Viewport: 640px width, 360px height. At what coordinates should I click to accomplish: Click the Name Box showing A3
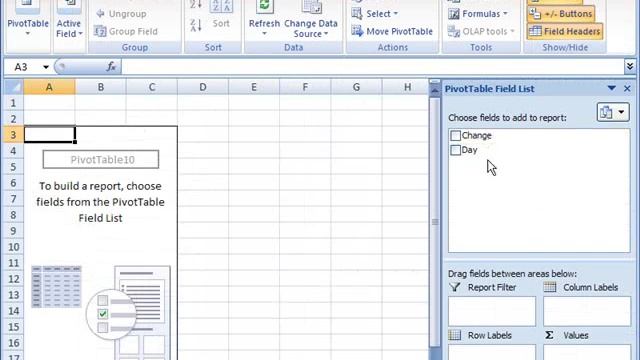(22, 67)
